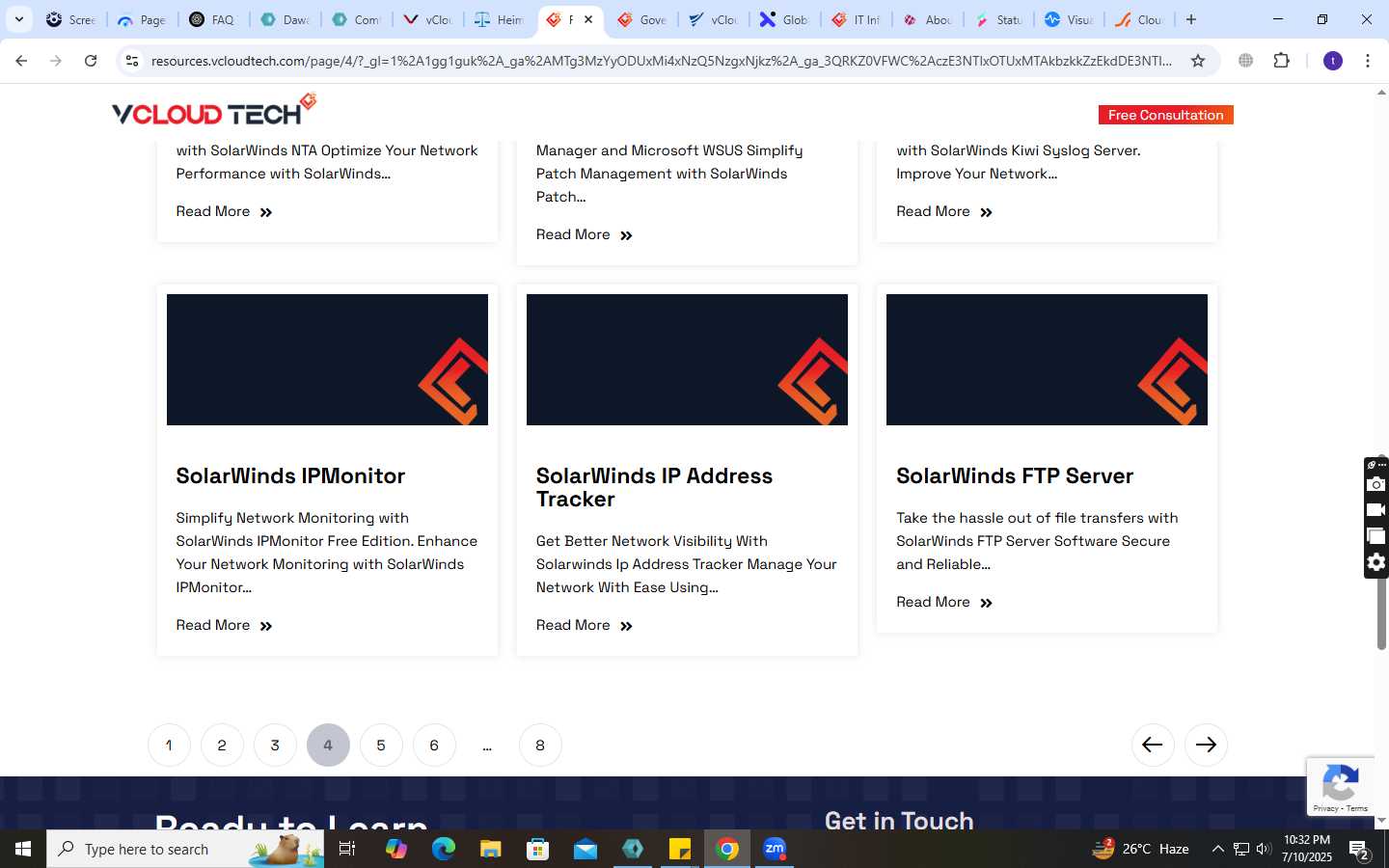
Task: Open Read More under Kiwi Syslog card
Action: (x=943, y=211)
